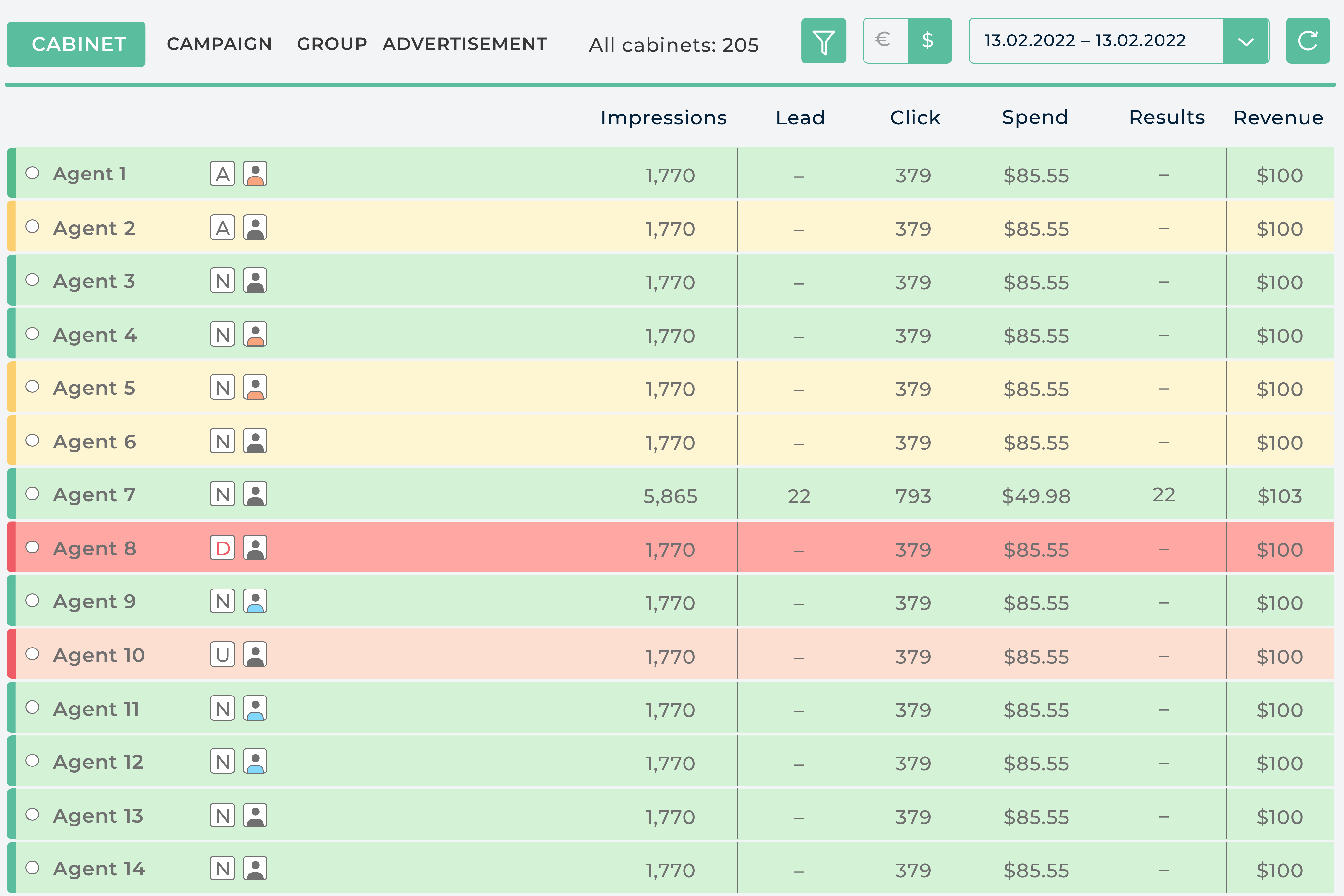Click the user icon in Agent 2 row

click(x=255, y=227)
